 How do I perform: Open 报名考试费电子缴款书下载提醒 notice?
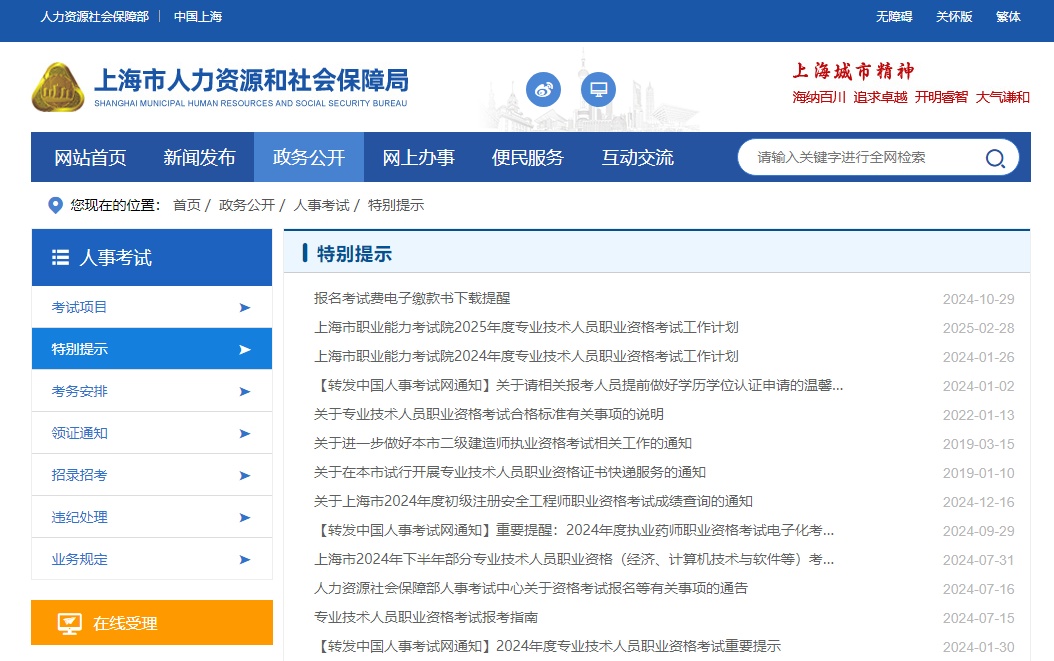[412, 299]
